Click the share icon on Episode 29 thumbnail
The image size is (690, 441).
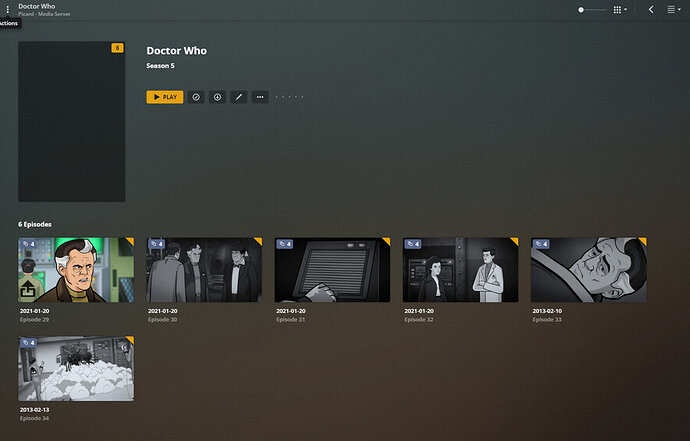(x=28, y=289)
